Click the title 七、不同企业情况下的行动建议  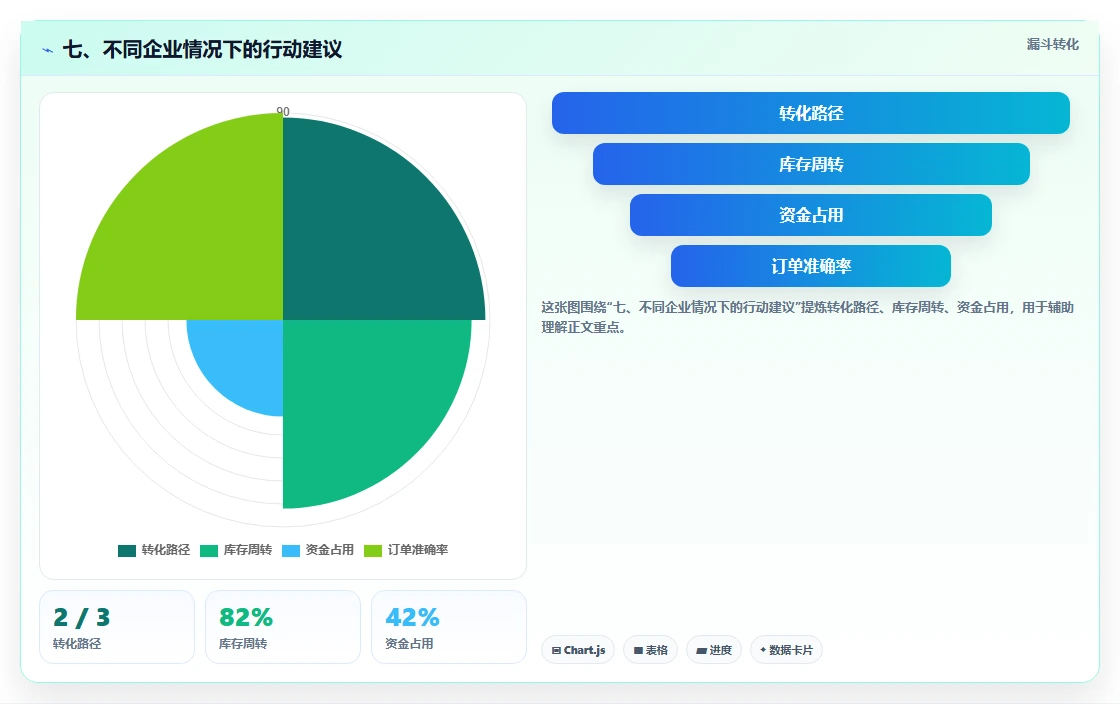(203, 49)
